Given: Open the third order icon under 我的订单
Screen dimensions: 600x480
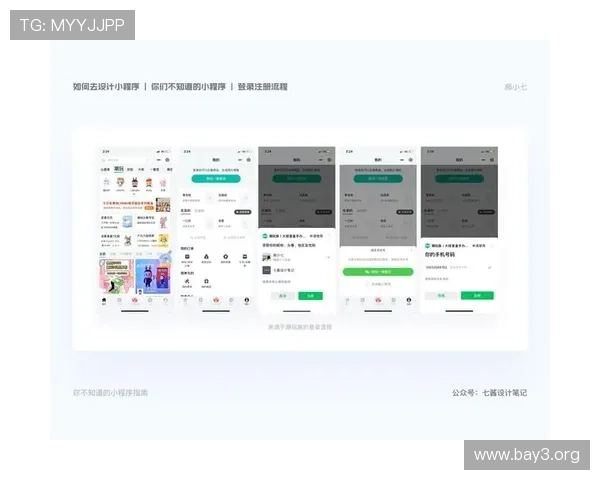Looking at the screenshot, I should [x=225, y=257].
